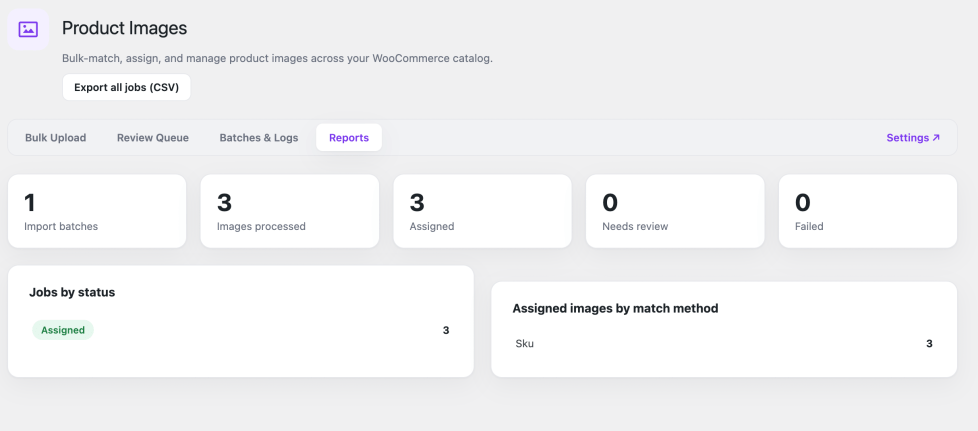Viewport: 978px width, 431px height.
Task: Click the green Assigned status badge
Action: coord(63,331)
